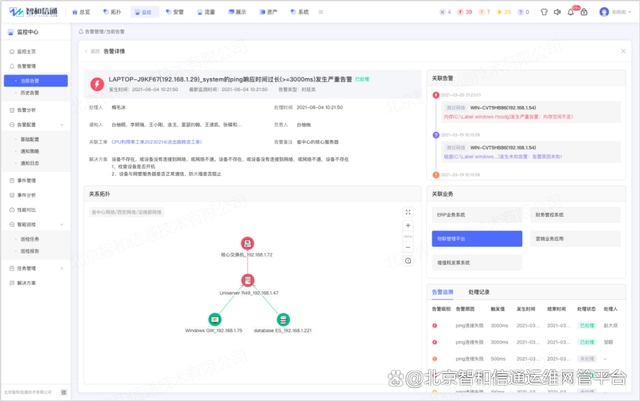Open 通知策略 in the sidebar
640x401 pixels.
30,151
